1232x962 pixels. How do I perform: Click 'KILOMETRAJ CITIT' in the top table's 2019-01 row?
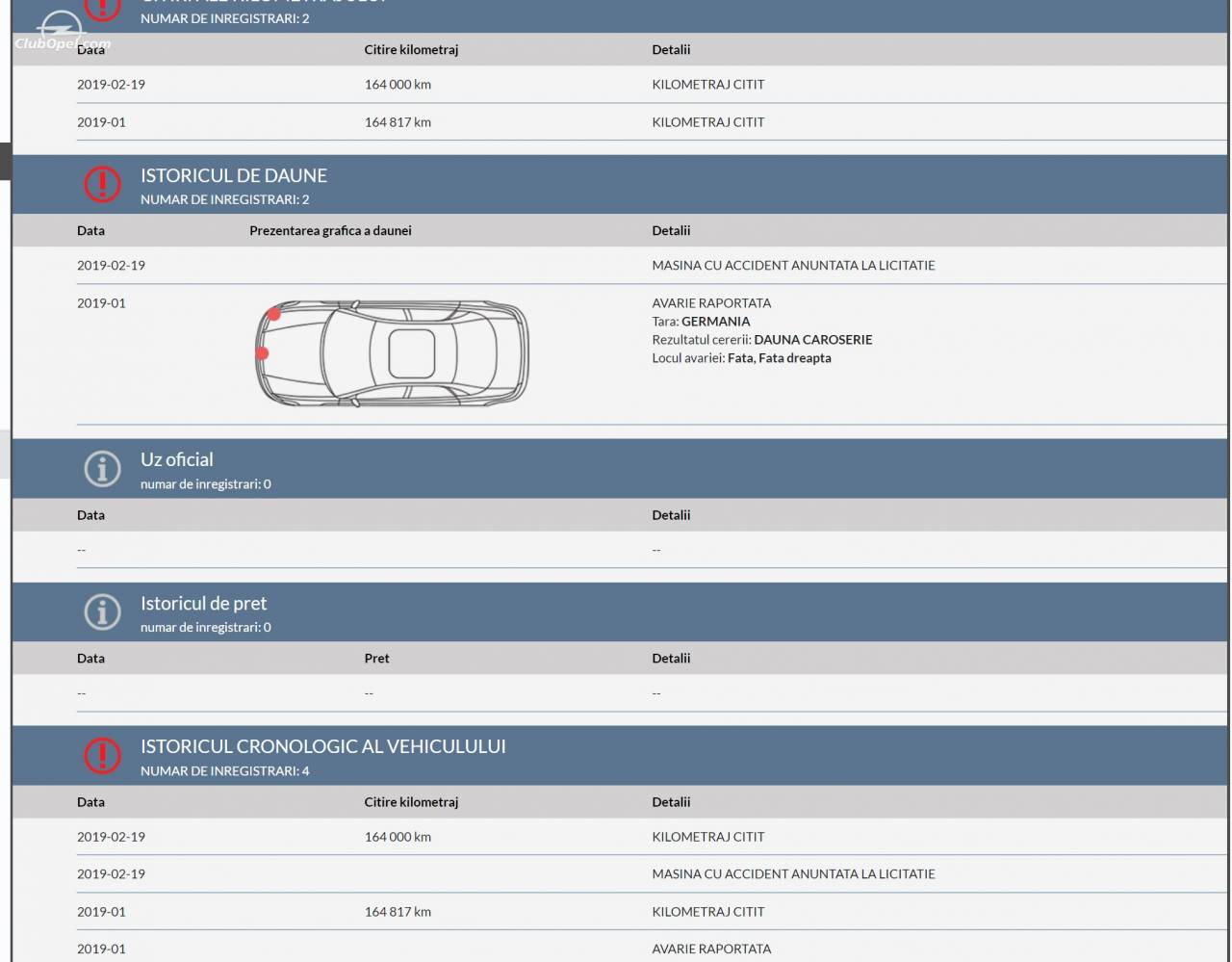tap(708, 121)
